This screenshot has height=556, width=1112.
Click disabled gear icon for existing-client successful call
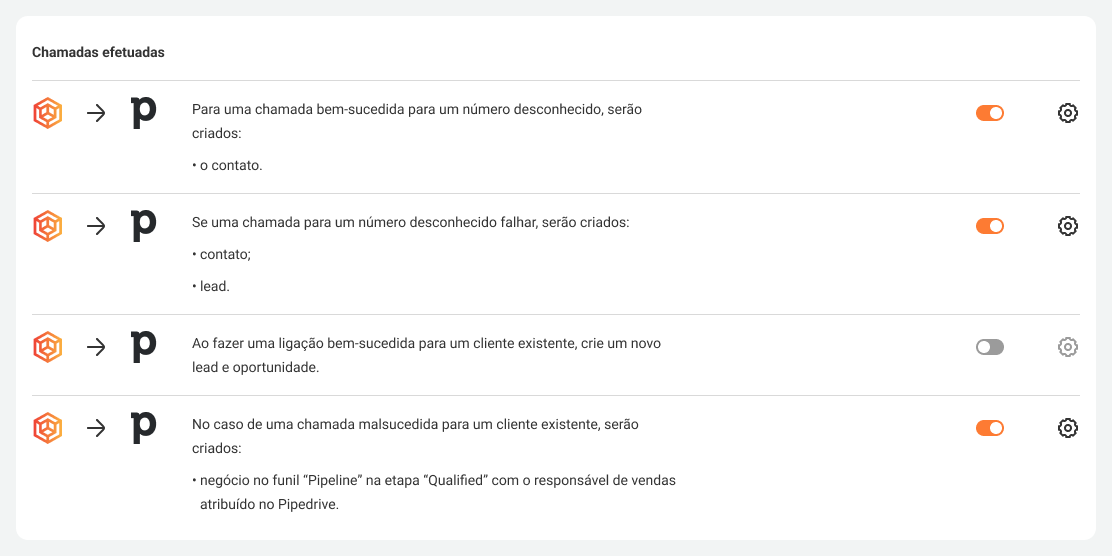(1067, 347)
